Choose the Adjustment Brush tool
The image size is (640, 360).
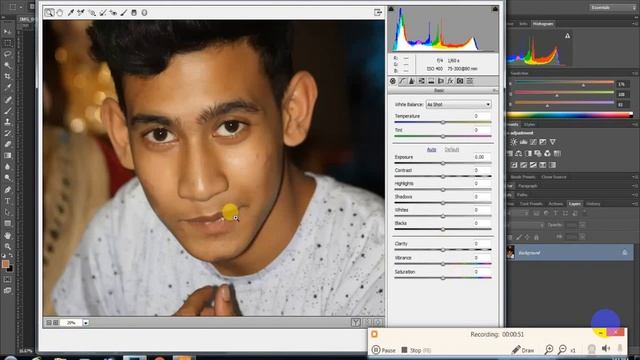(x=124, y=13)
